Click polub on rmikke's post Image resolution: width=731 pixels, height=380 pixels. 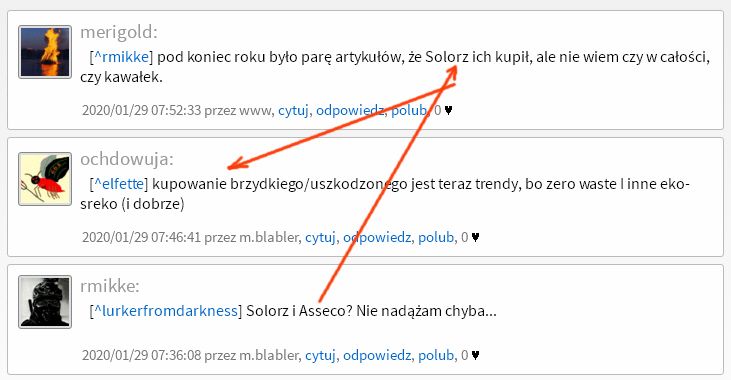click(436, 355)
